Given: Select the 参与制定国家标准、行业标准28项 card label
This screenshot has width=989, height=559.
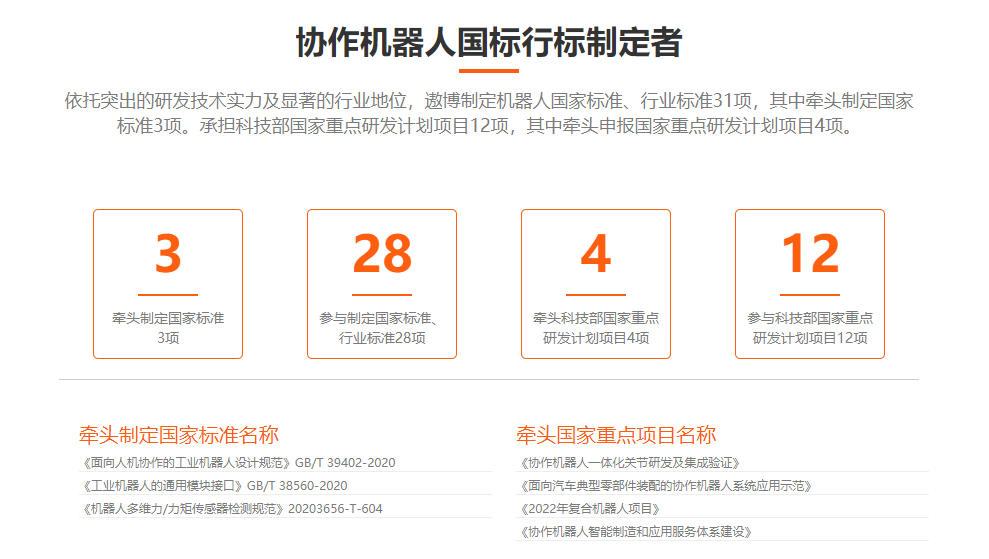Looking at the screenshot, I should [x=382, y=328].
